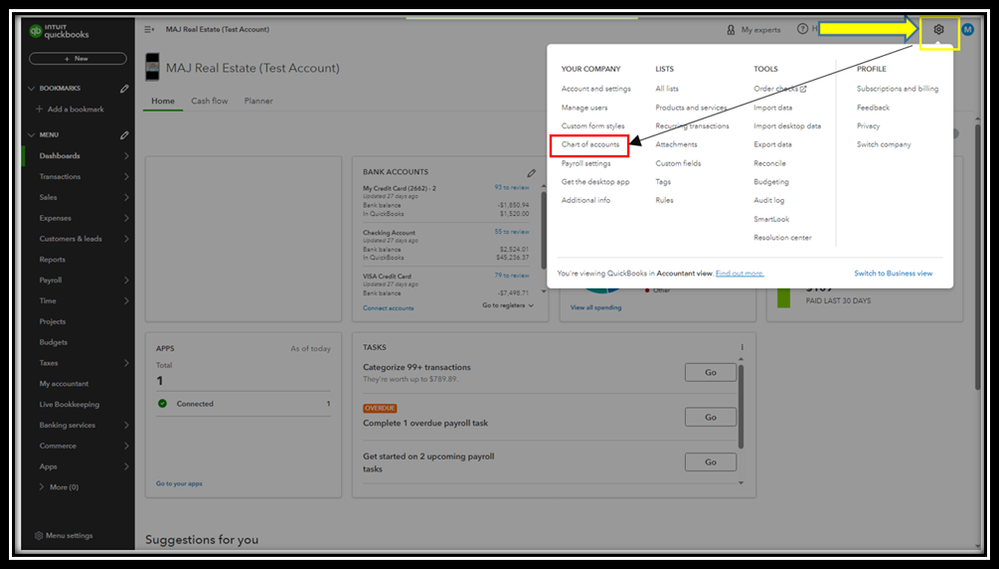Screen dimensions: 999x569
Task: Click the company logo thumbnail
Action: (x=152, y=68)
